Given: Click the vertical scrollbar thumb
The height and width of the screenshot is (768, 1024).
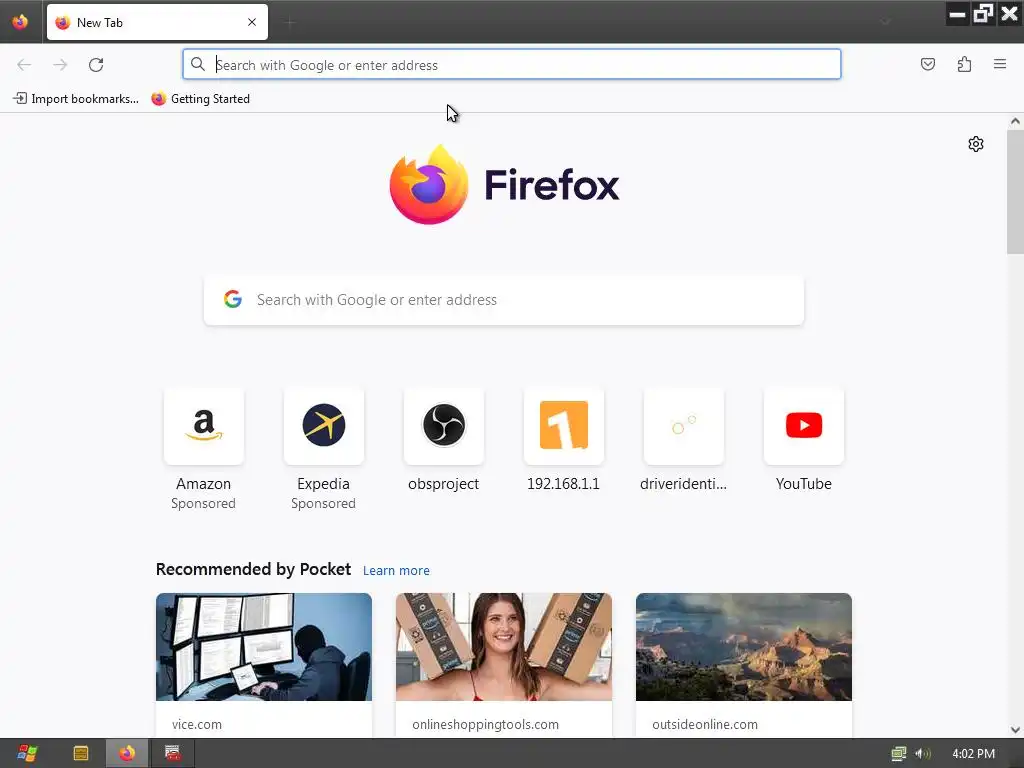Looking at the screenshot, I should 1015,192.
